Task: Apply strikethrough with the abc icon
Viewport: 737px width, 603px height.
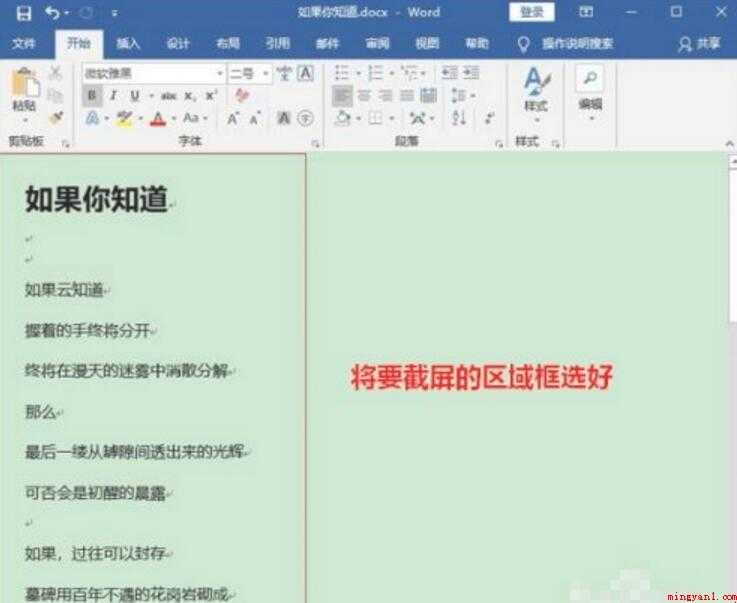Action: [168, 96]
